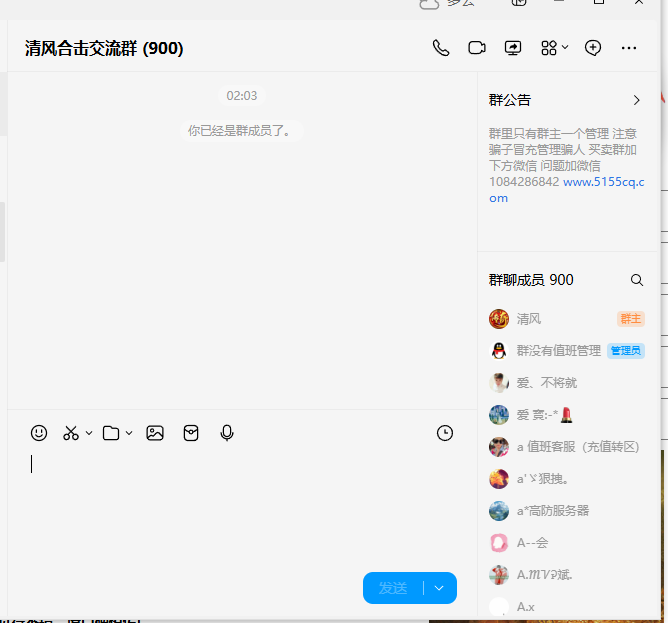Click the 你已经是群成员了。 system message
The image size is (668, 623).
tap(242, 131)
